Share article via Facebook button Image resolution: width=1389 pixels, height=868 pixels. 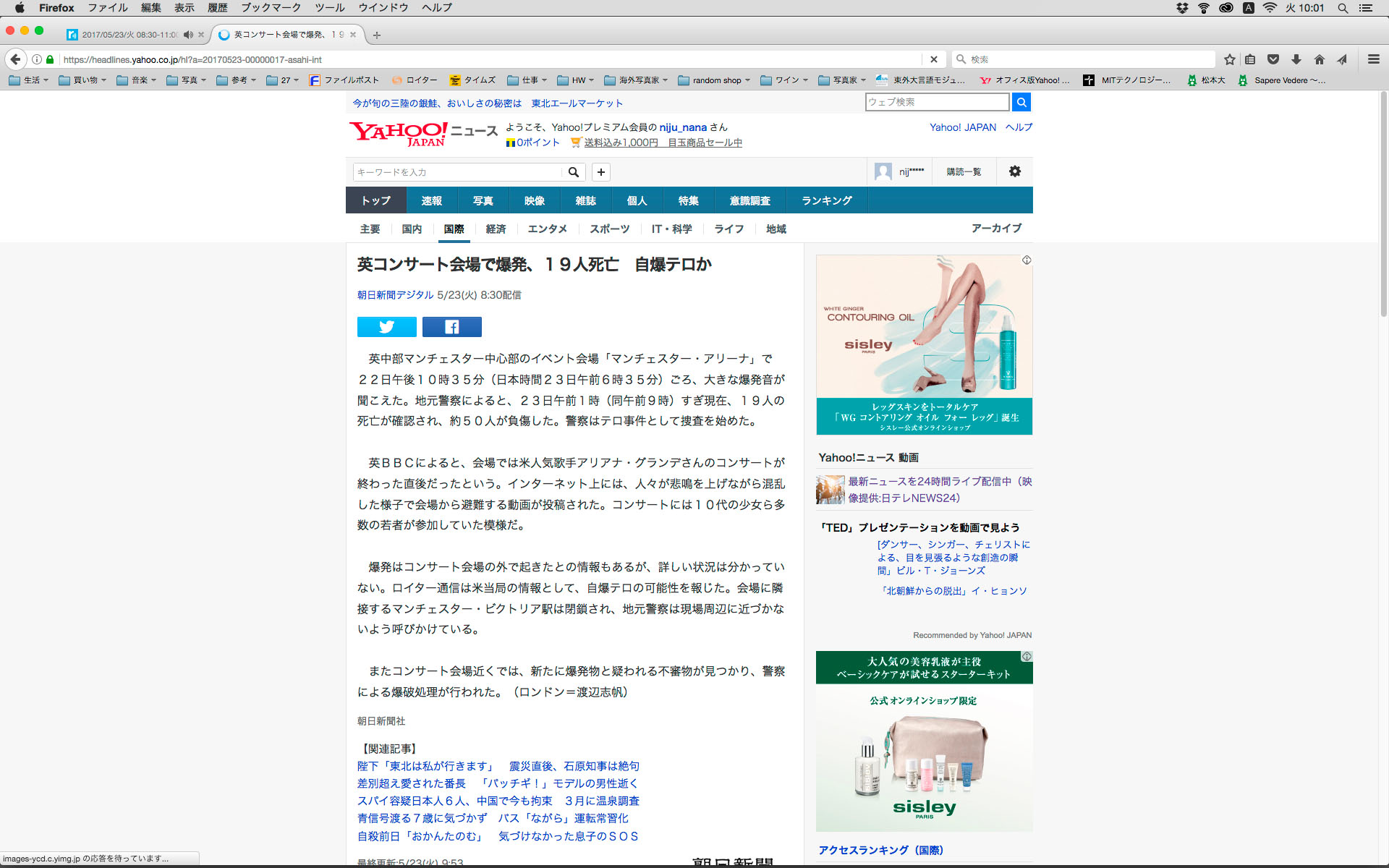click(x=451, y=327)
